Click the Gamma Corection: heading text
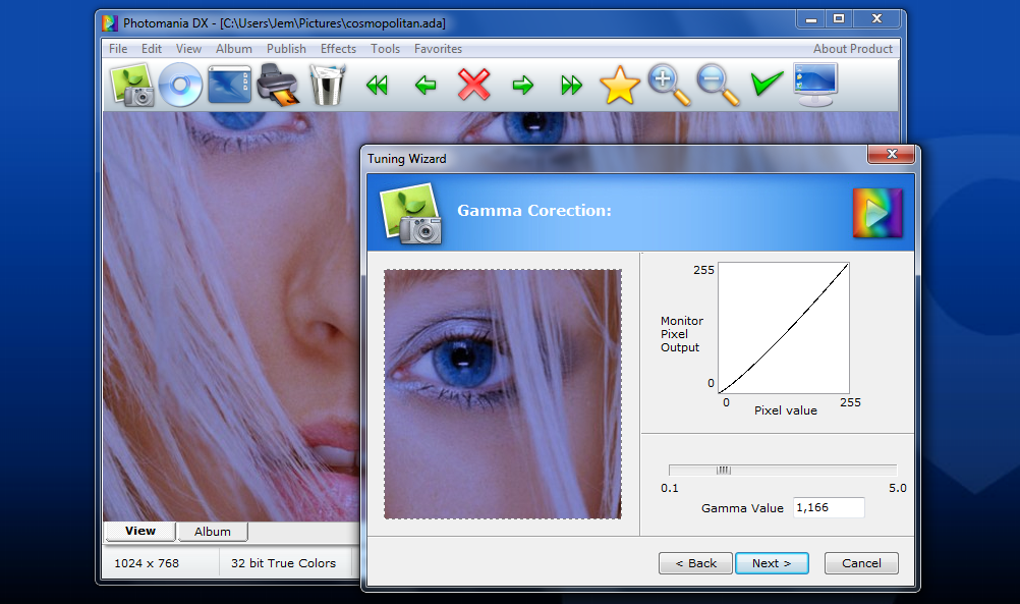The height and width of the screenshot is (604, 1020). pyautogui.click(x=534, y=211)
